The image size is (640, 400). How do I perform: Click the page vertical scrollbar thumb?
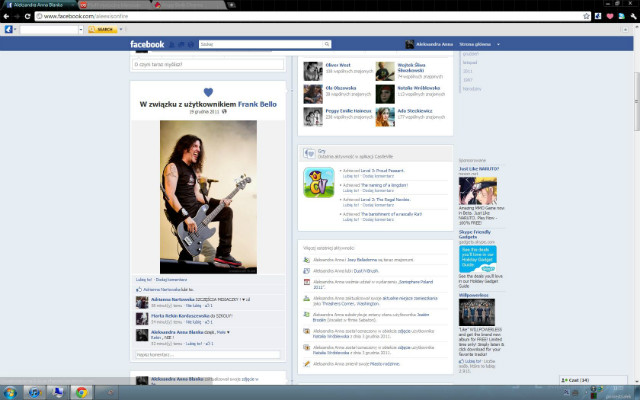click(636, 102)
